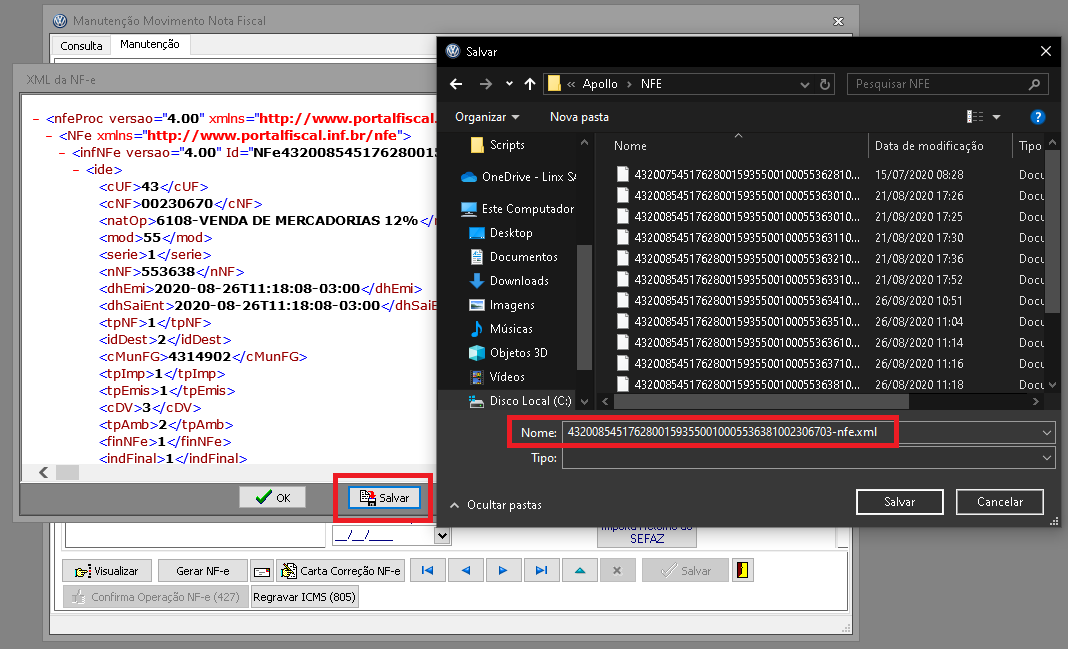
Task: Click the file list horizontal scrollbar
Action: tap(760, 402)
